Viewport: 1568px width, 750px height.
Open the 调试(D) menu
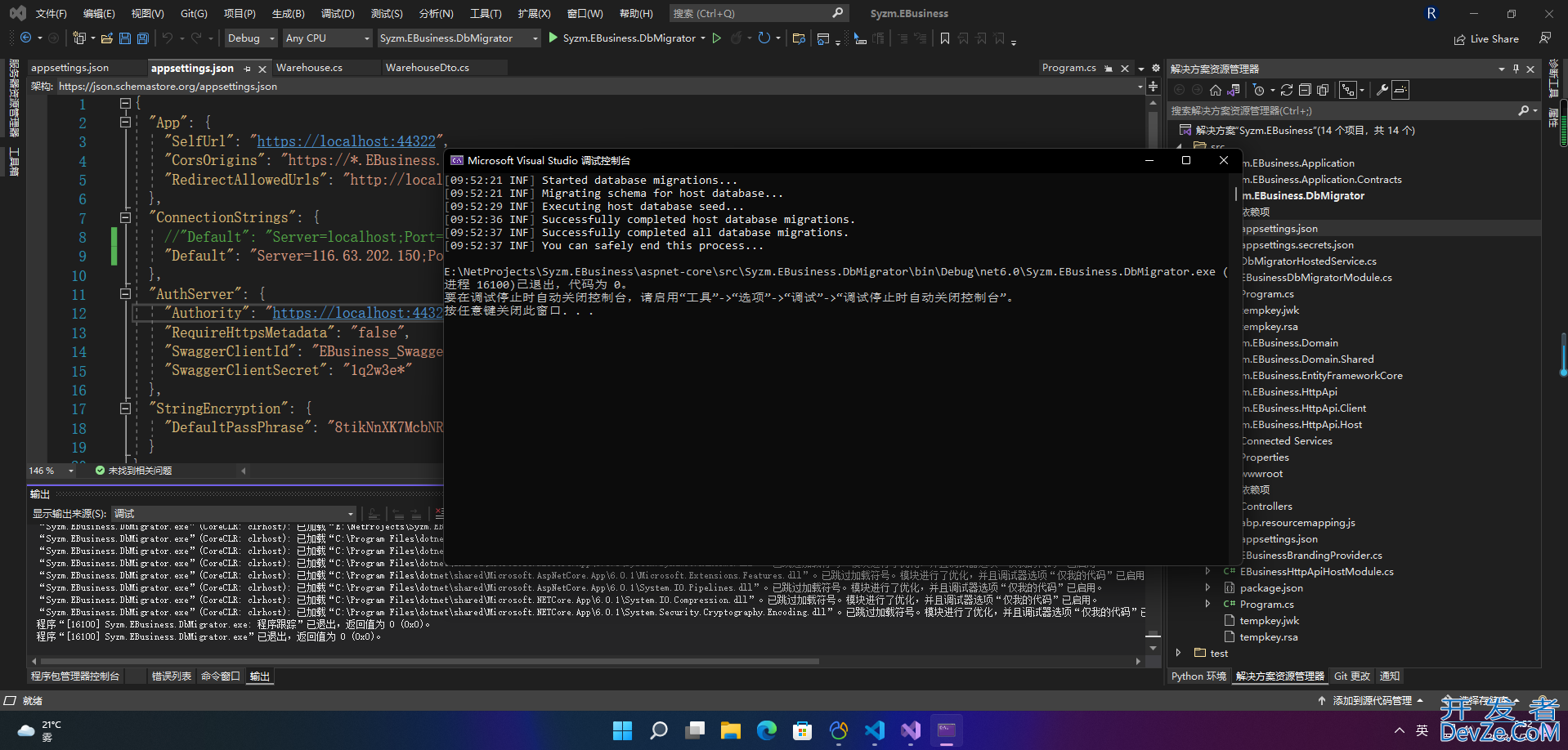[x=338, y=14]
